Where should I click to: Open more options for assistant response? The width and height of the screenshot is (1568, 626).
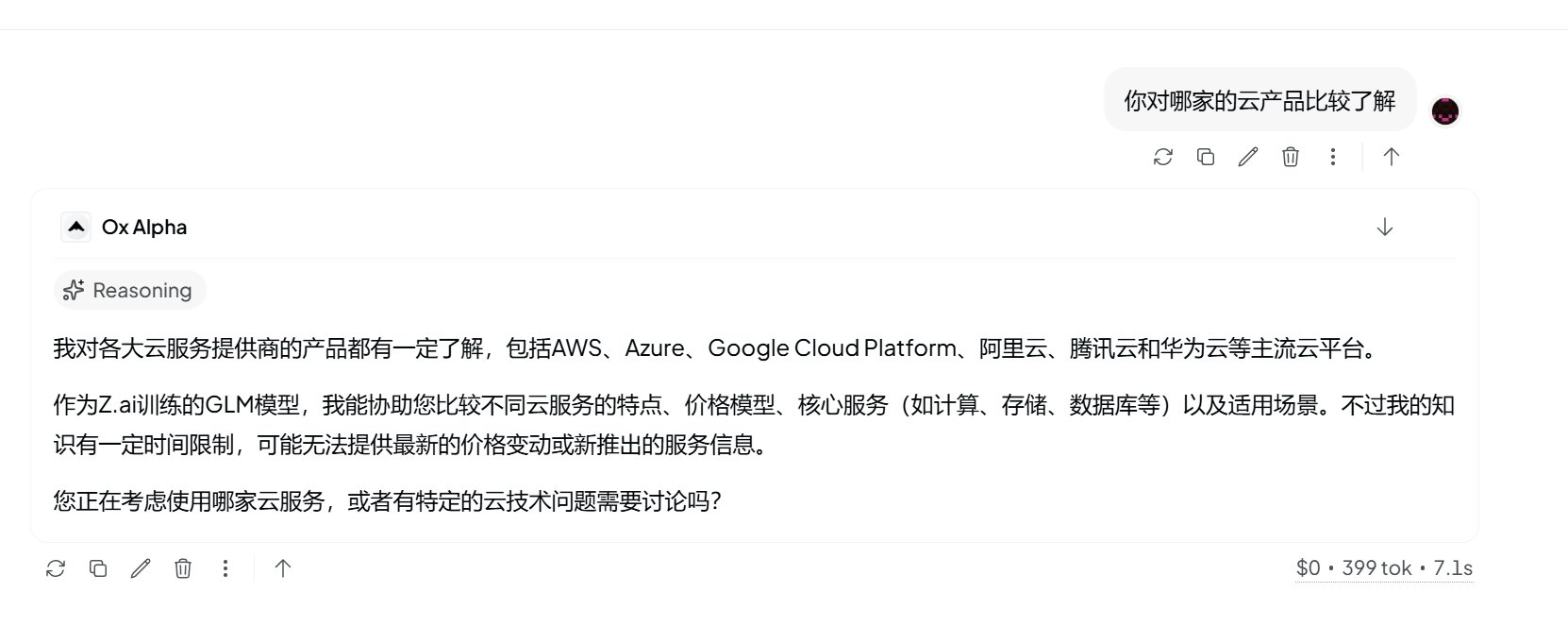(x=225, y=568)
